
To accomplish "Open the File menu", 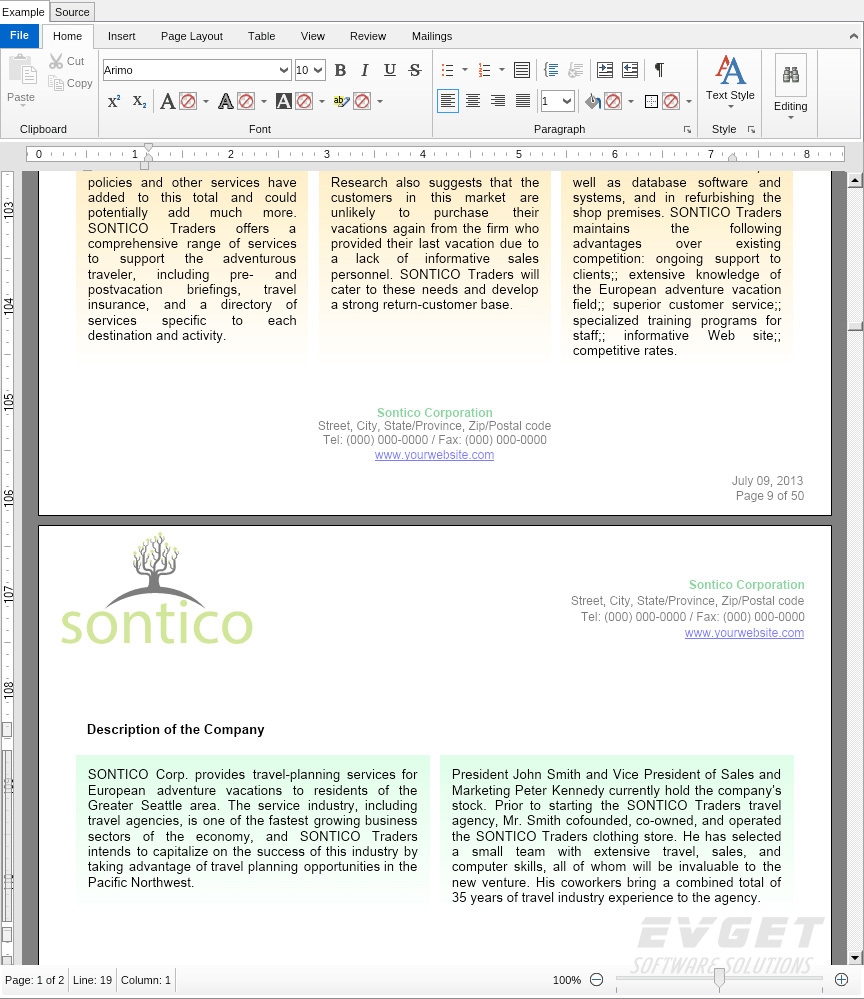I will 19,36.
